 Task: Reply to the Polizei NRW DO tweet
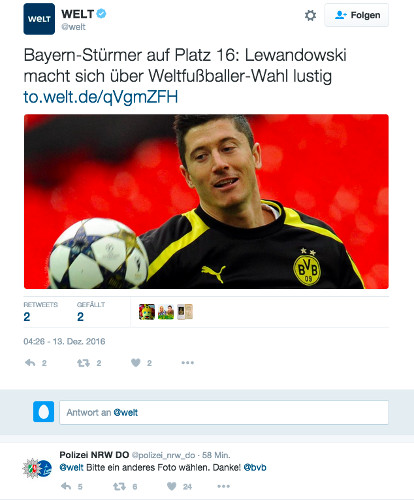66,486
